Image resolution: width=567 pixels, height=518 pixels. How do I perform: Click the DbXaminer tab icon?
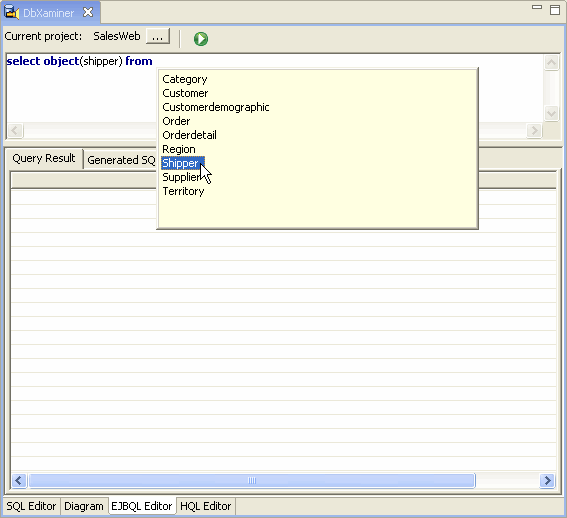[11, 12]
